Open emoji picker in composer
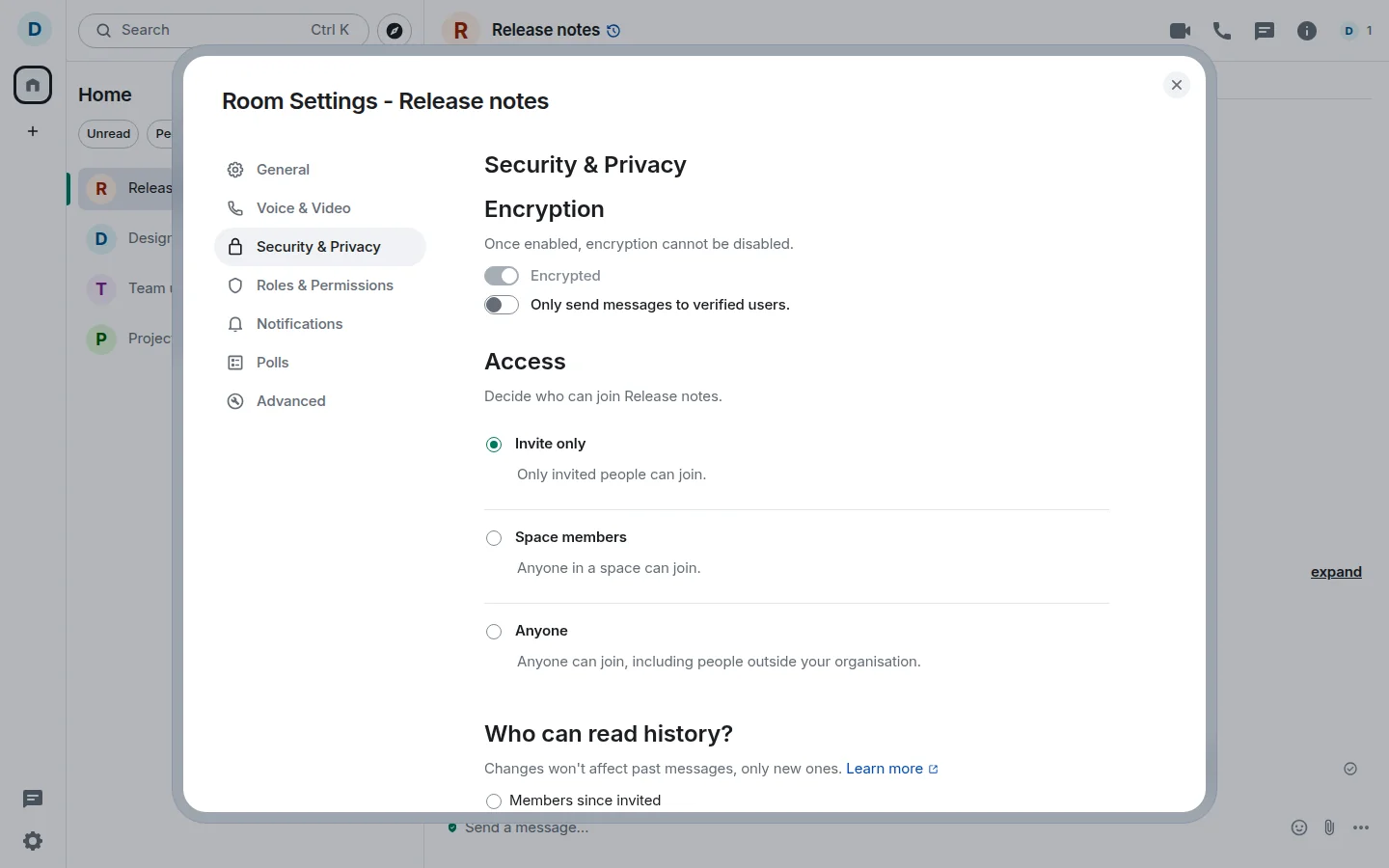This screenshot has height=868, width=1389. [x=1299, y=827]
